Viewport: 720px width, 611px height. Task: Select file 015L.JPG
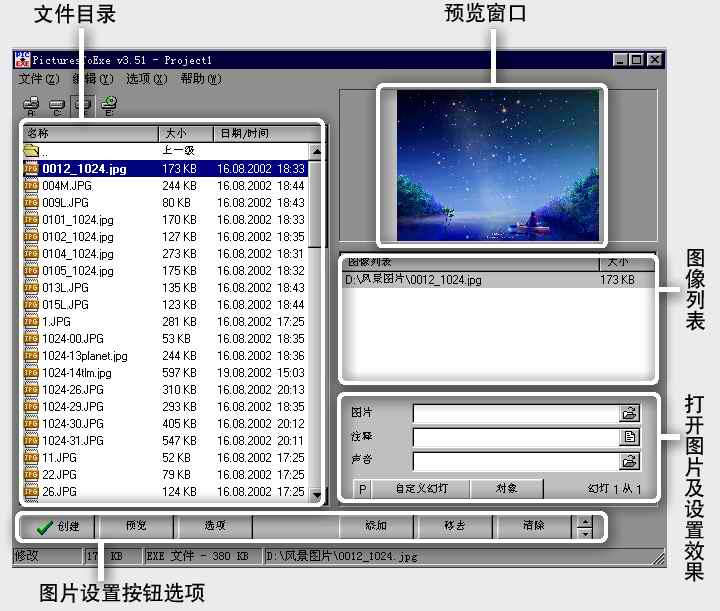pos(166,304)
